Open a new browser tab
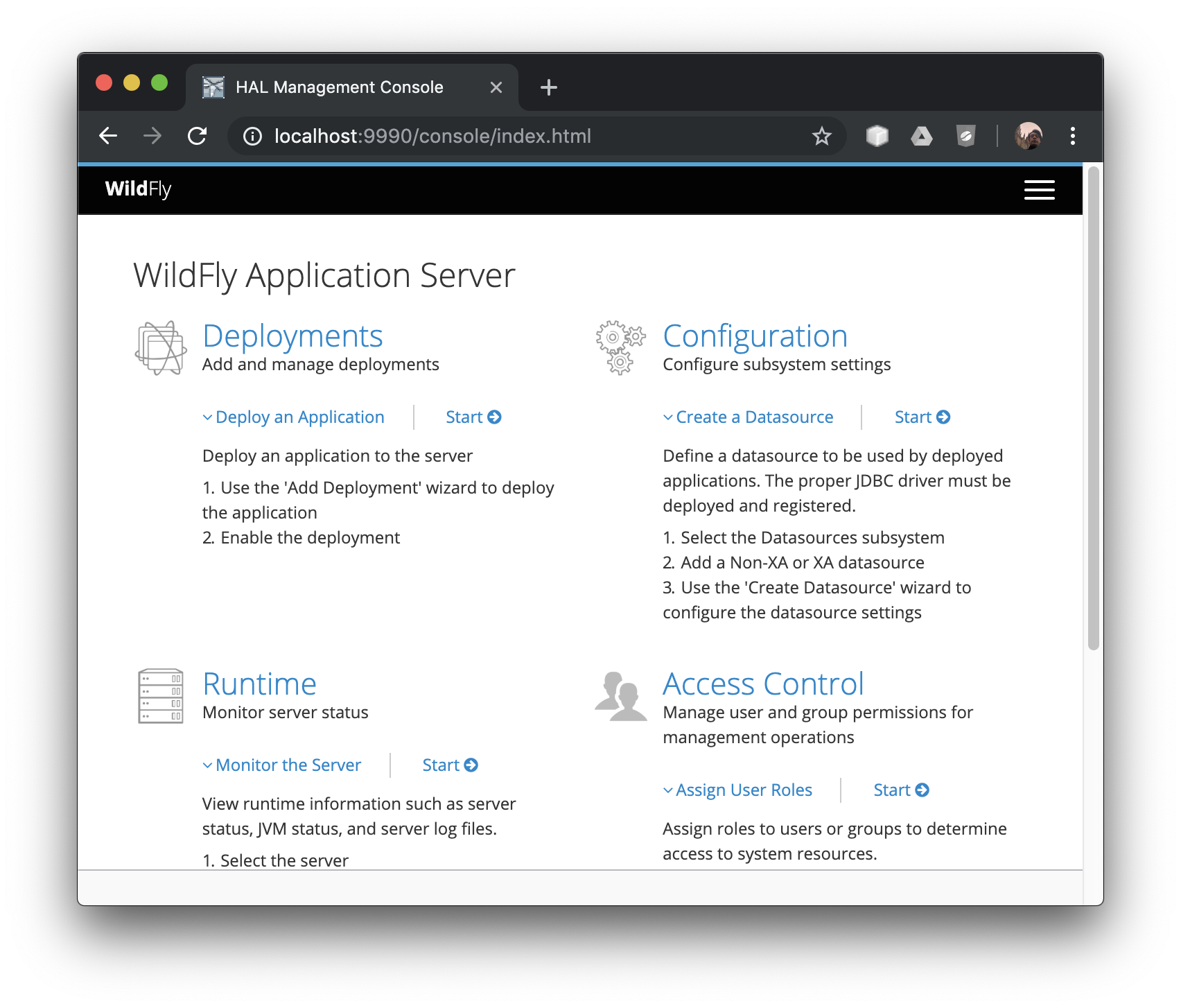This screenshot has height=1008, width=1181. (548, 87)
